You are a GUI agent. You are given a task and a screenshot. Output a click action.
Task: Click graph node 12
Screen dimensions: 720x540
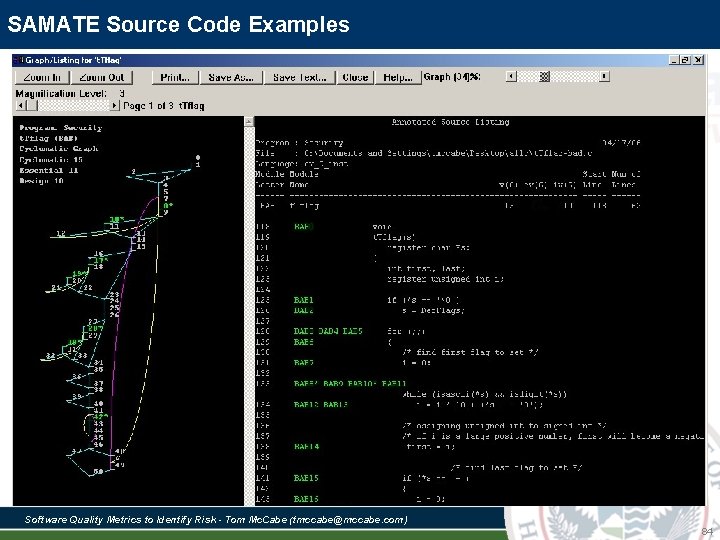click(61, 234)
